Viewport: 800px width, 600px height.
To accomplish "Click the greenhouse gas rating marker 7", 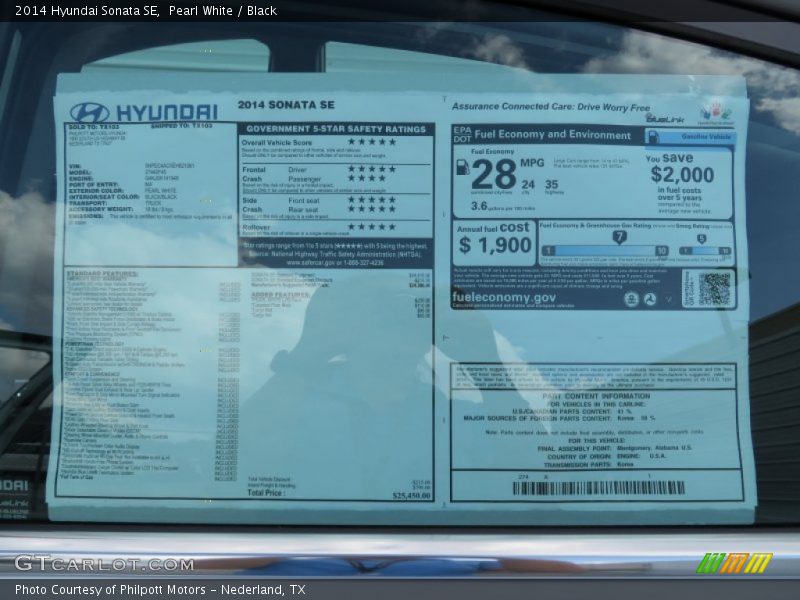I will coord(619,237).
